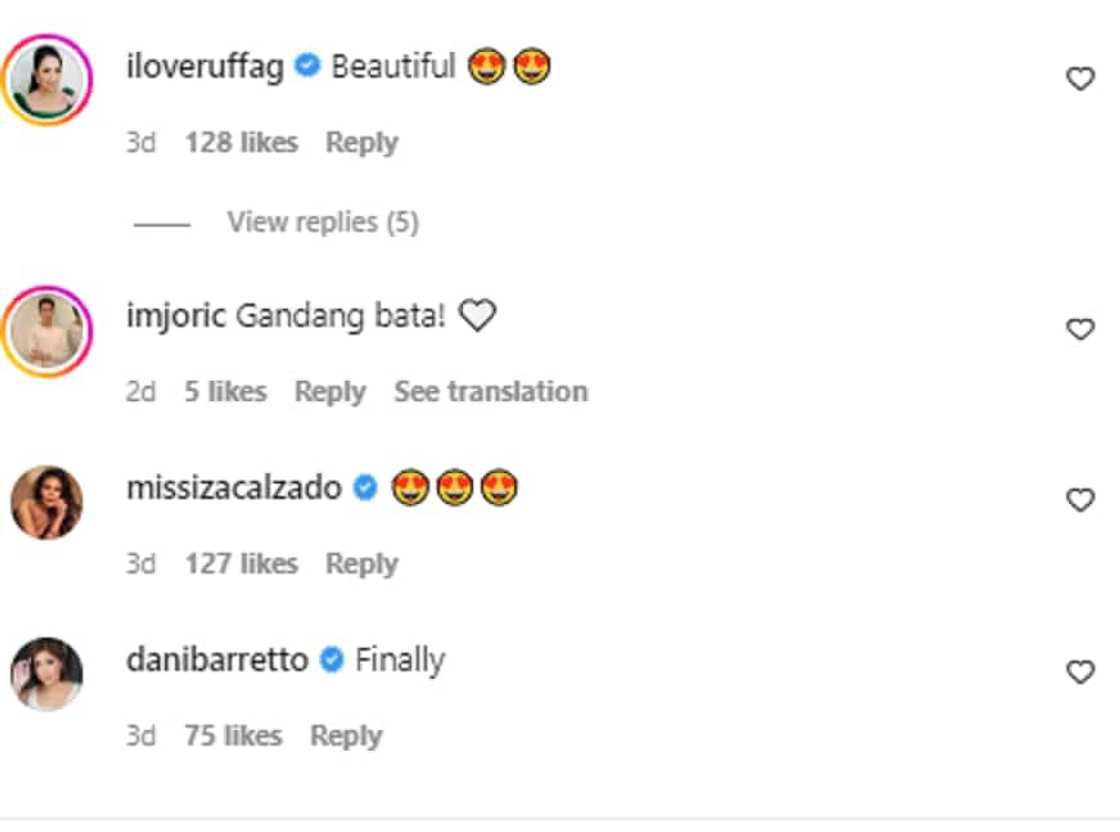Viewport: 1120px width, 832px height.
Task: Visit missizacalzado username link
Action: [x=234, y=489]
